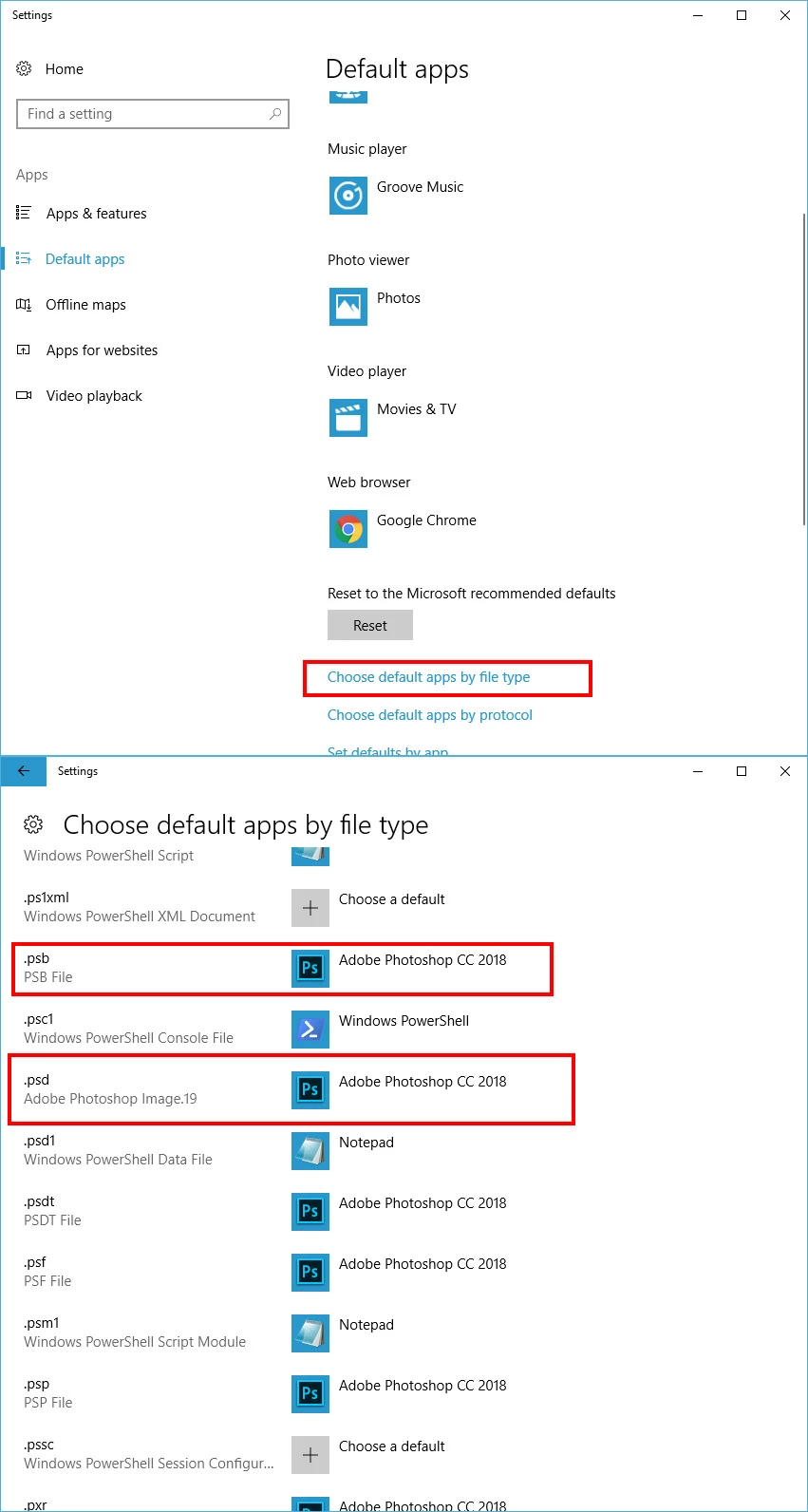Screen dimensions: 808x1512
Task: Minimize the upper Settings window
Action: point(698,15)
